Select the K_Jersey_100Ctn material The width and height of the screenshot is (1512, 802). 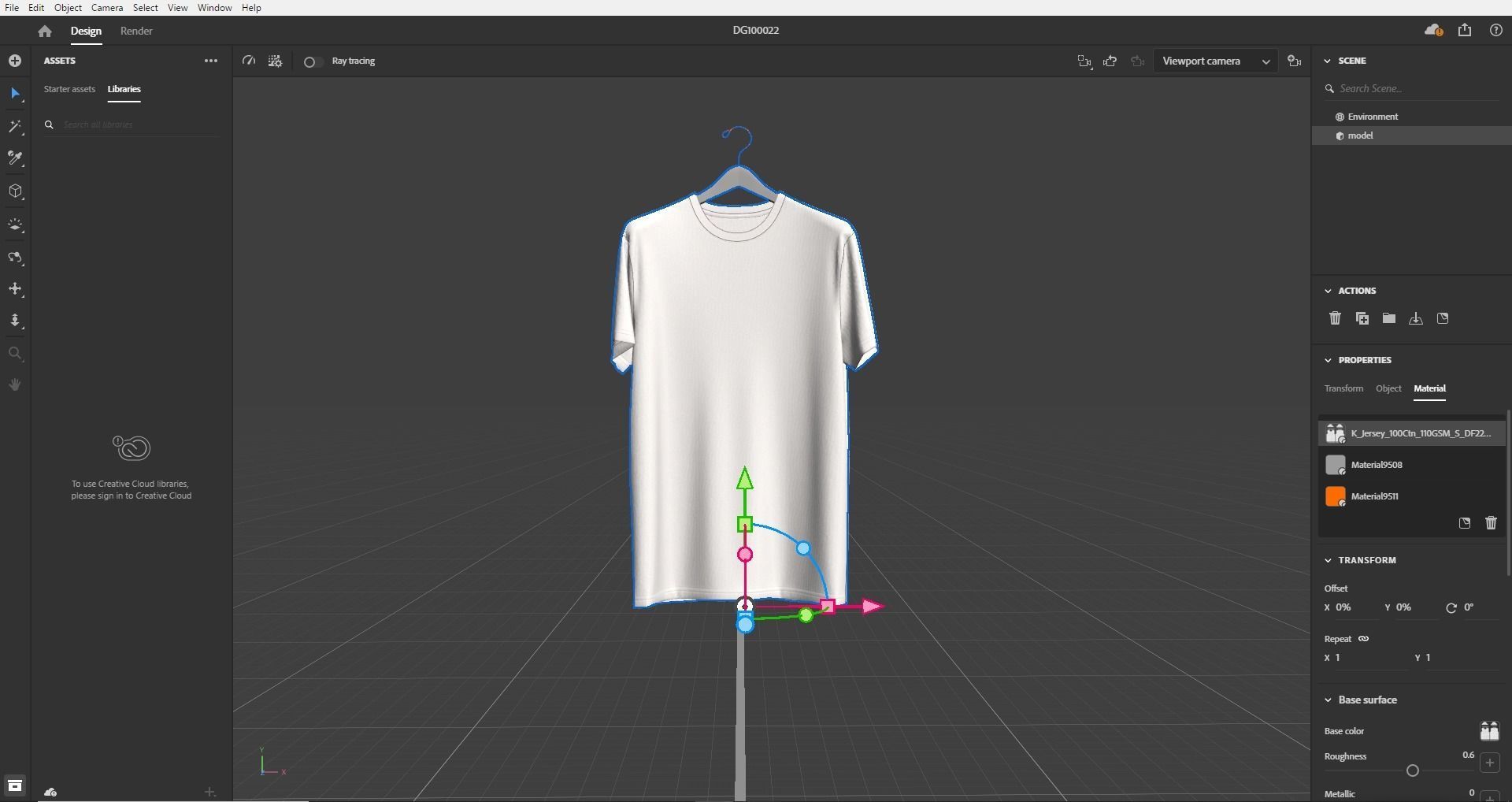1411,433
